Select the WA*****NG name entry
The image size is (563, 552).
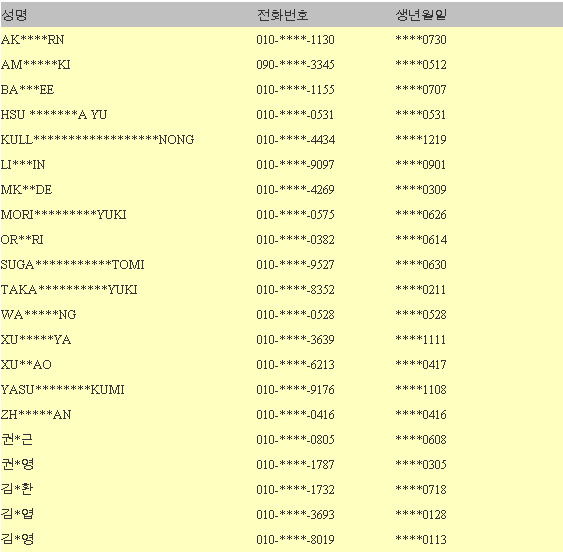38,315
